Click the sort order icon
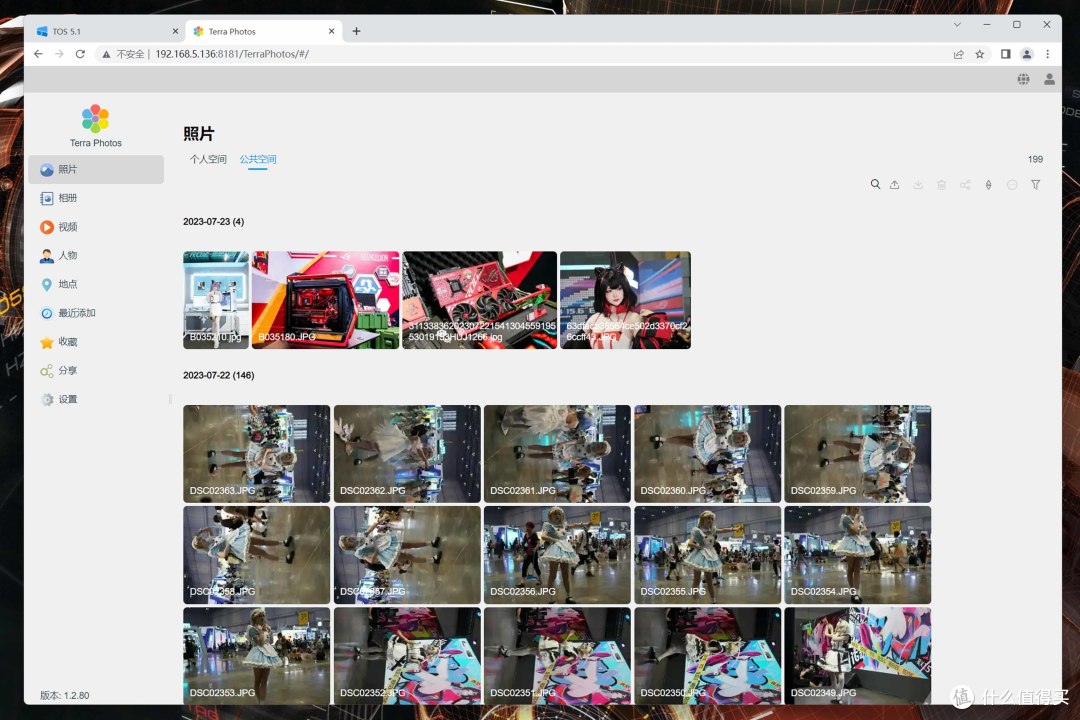Screen dimensions: 1080x720 pyautogui.click(x=988, y=185)
